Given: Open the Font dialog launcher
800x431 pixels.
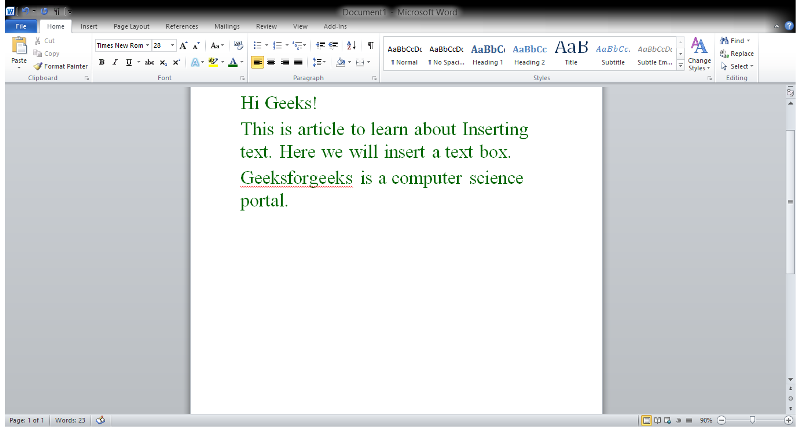Looking at the screenshot, I should pyautogui.click(x=242, y=79).
